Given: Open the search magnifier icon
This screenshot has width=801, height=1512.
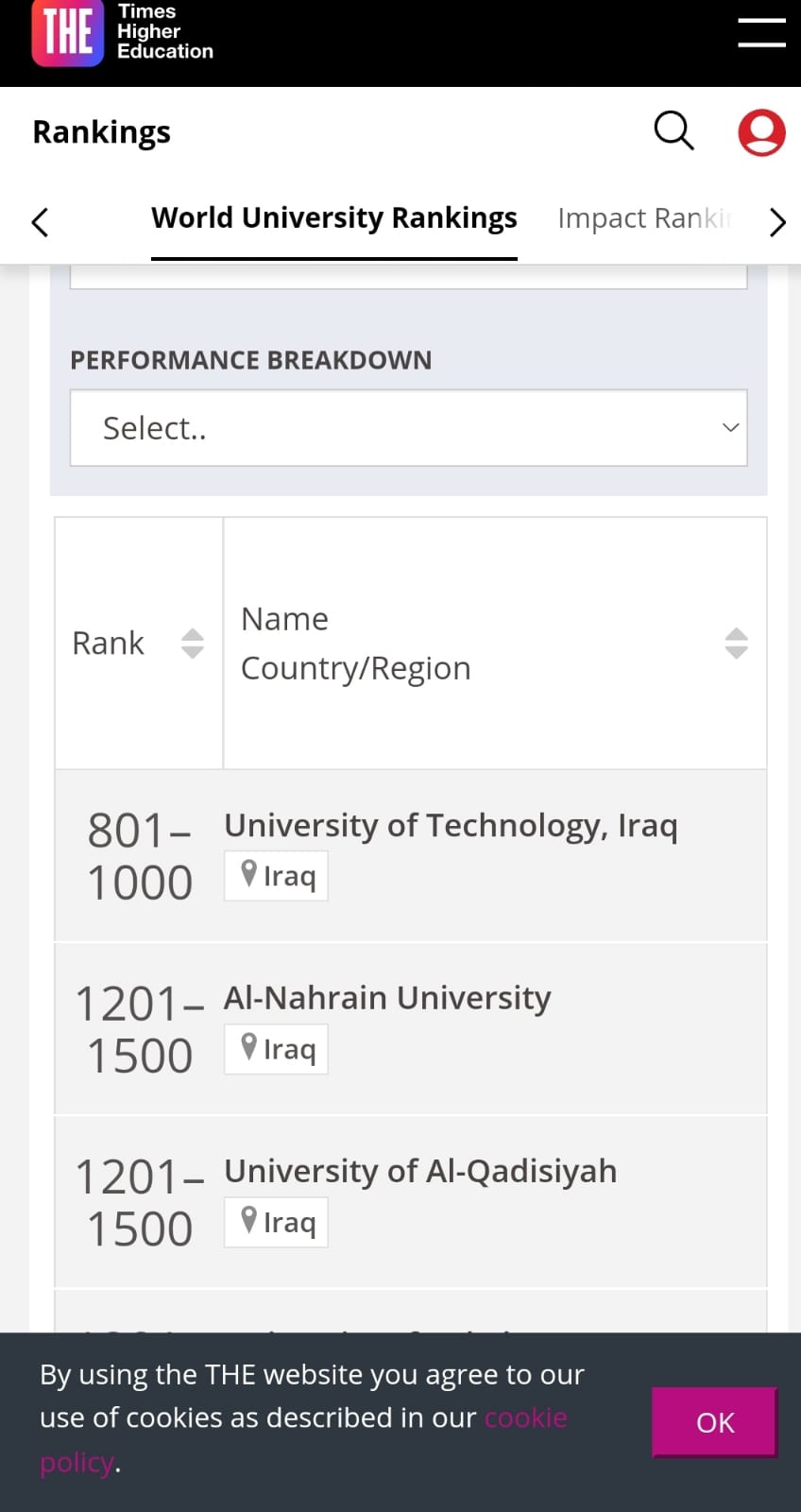Looking at the screenshot, I should click(x=673, y=130).
